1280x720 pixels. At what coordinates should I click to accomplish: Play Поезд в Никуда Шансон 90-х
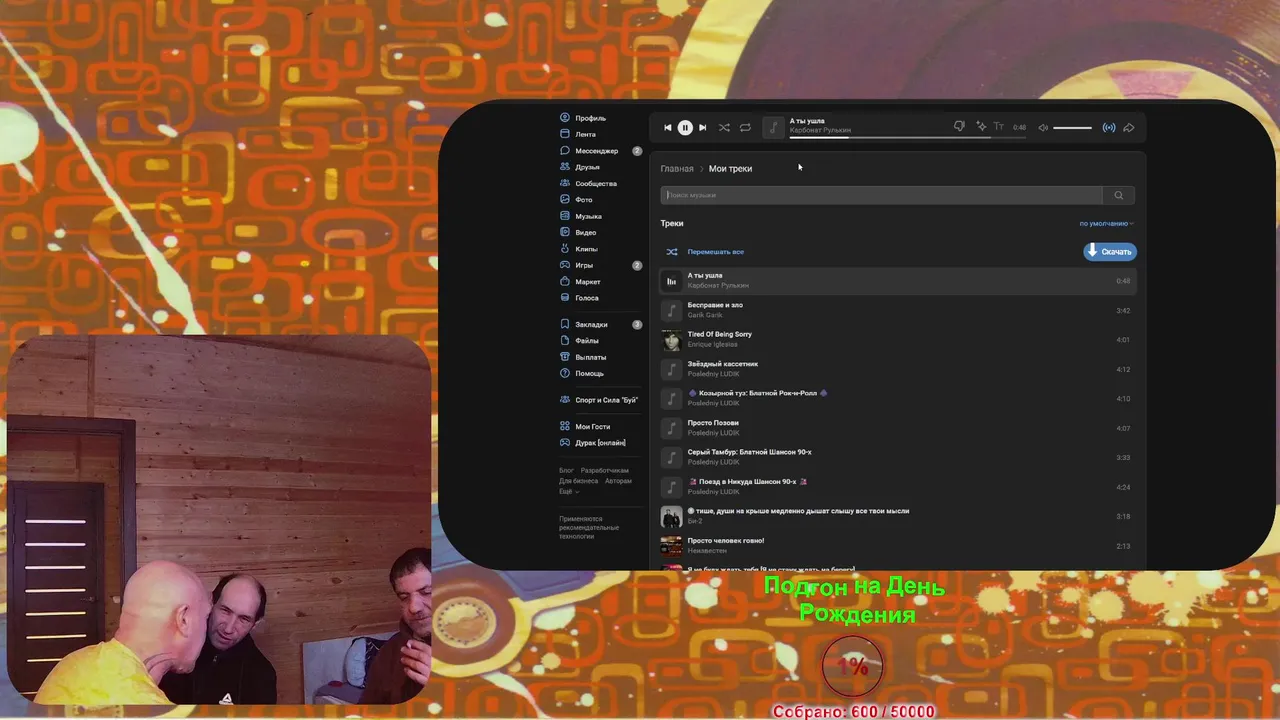(x=898, y=487)
